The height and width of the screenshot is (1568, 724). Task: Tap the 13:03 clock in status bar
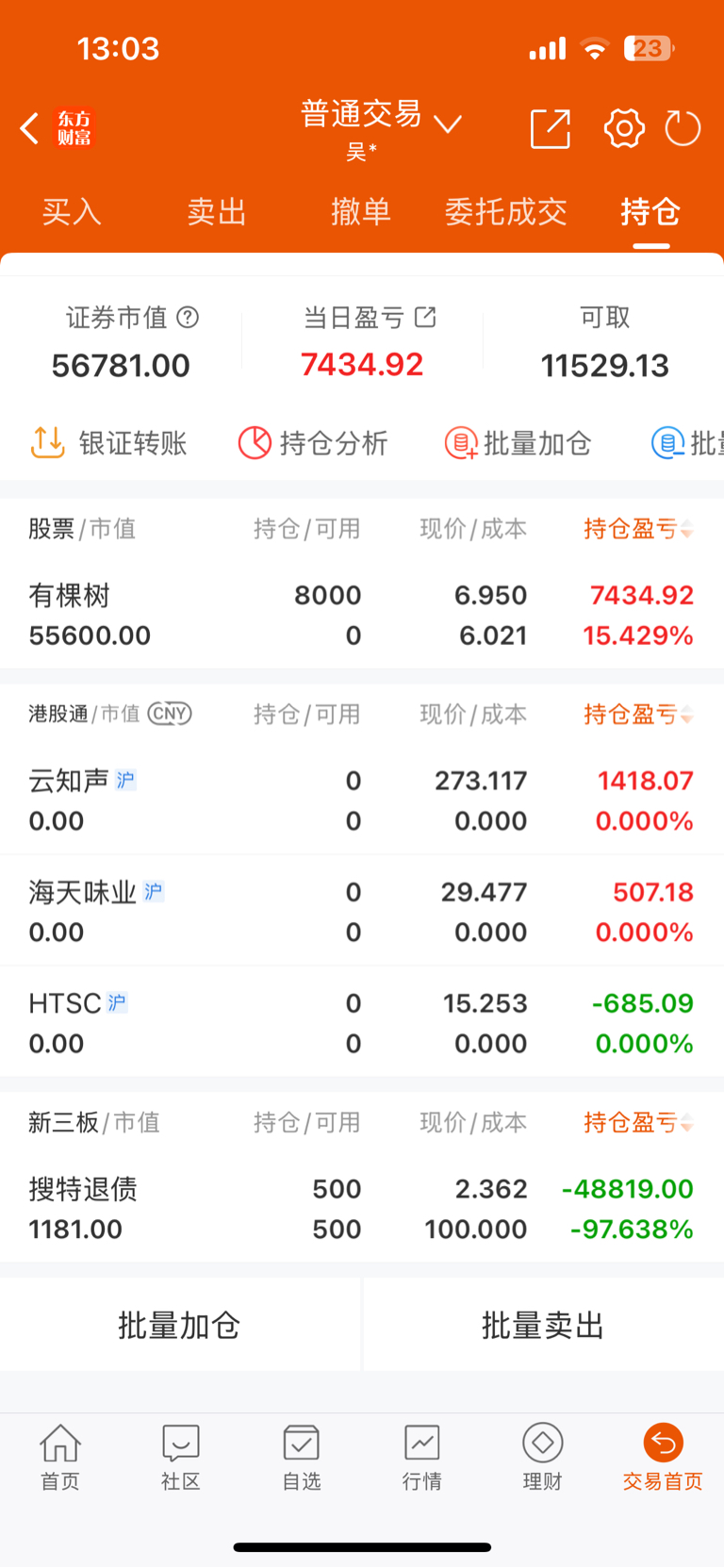(x=118, y=48)
